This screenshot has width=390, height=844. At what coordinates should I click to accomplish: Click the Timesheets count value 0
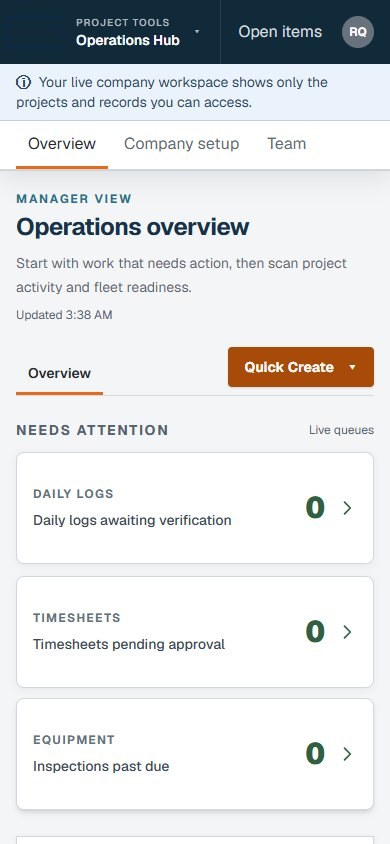click(x=315, y=631)
